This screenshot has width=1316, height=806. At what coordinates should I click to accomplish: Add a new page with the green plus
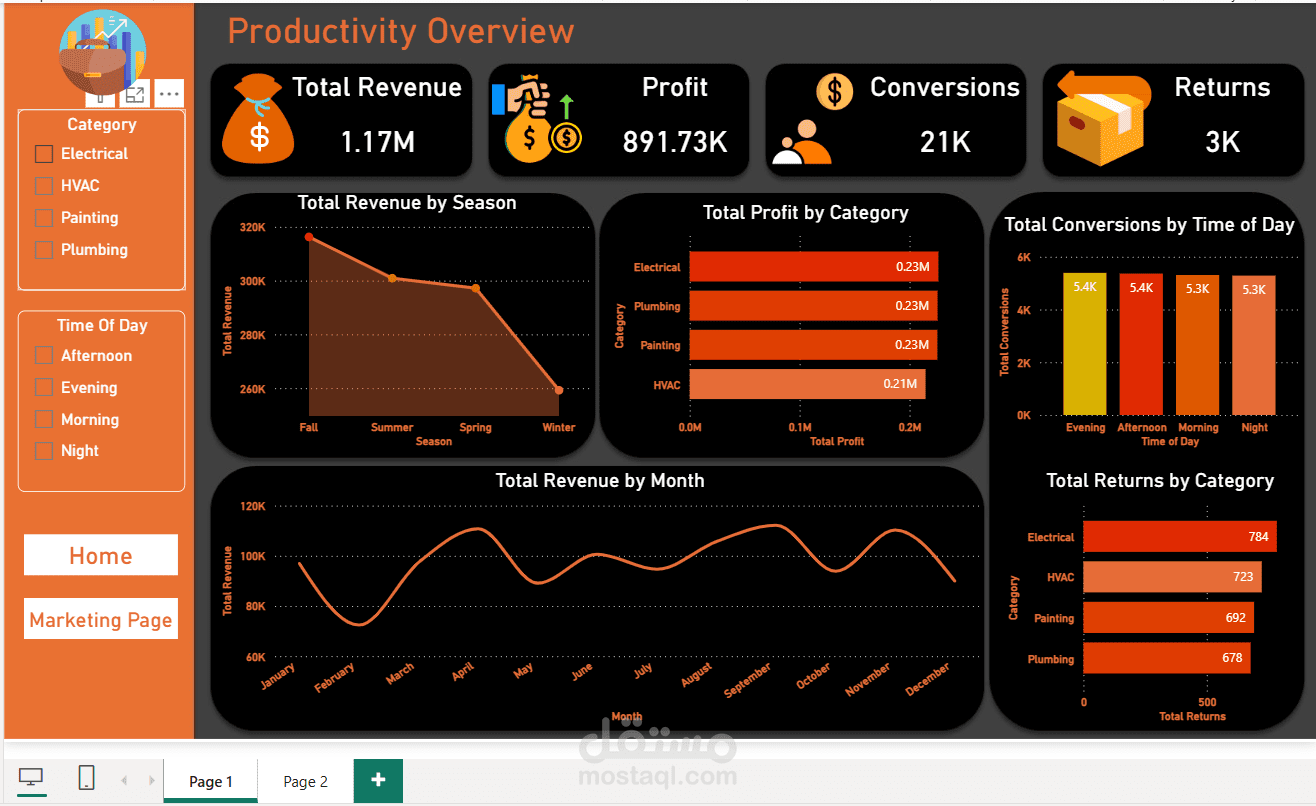point(378,779)
